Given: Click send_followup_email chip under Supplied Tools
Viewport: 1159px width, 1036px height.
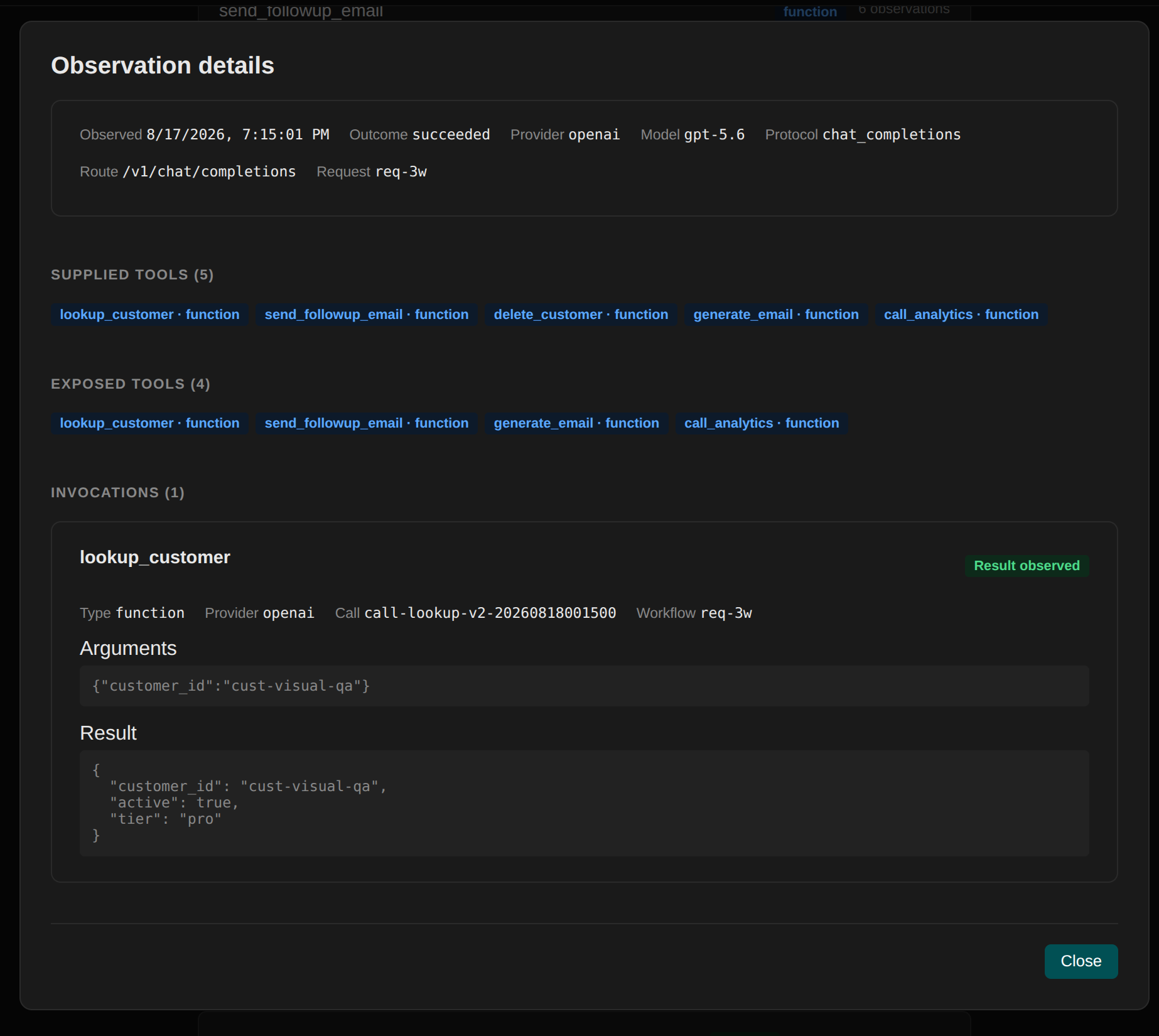Looking at the screenshot, I should click(367, 315).
